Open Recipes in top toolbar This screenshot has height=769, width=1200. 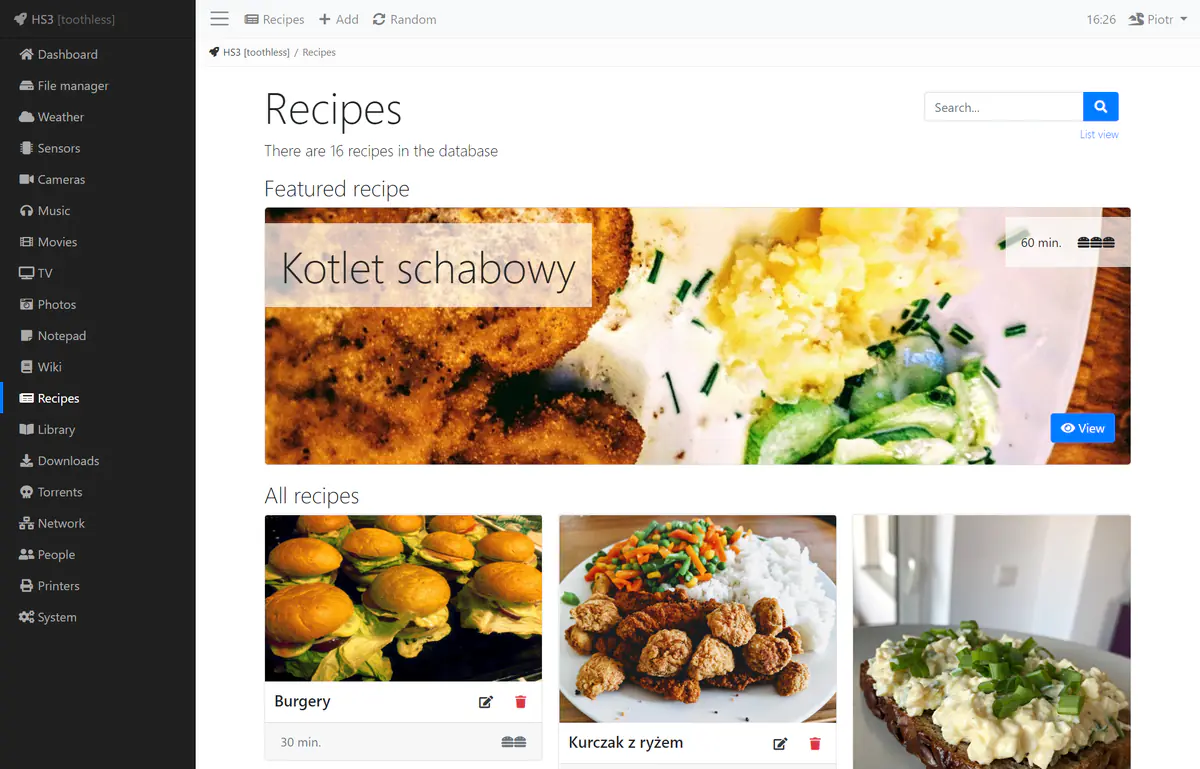pos(274,19)
